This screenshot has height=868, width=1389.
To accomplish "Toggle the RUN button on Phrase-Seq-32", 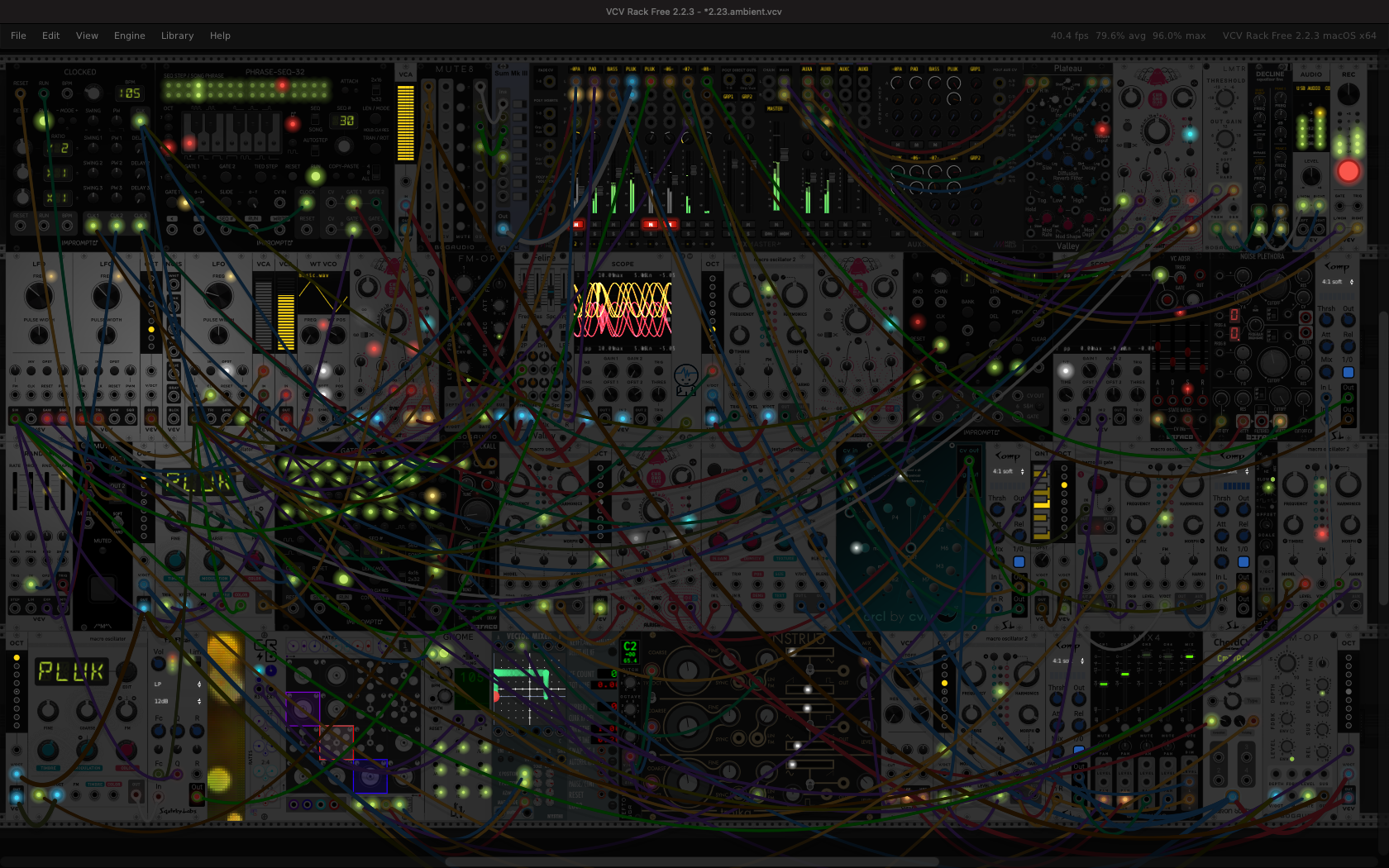I will (315, 175).
